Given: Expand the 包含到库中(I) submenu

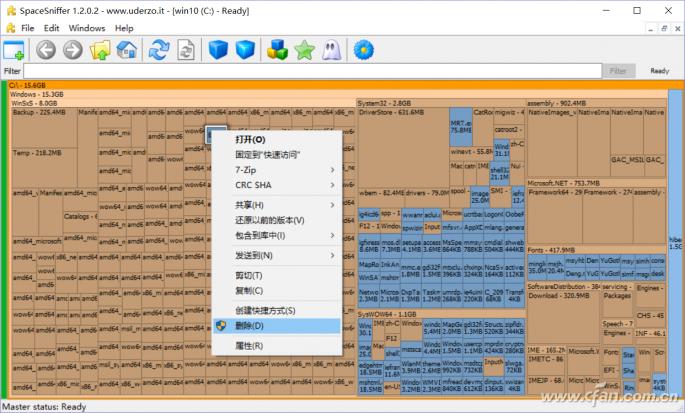Looking at the screenshot, I should point(277,236).
